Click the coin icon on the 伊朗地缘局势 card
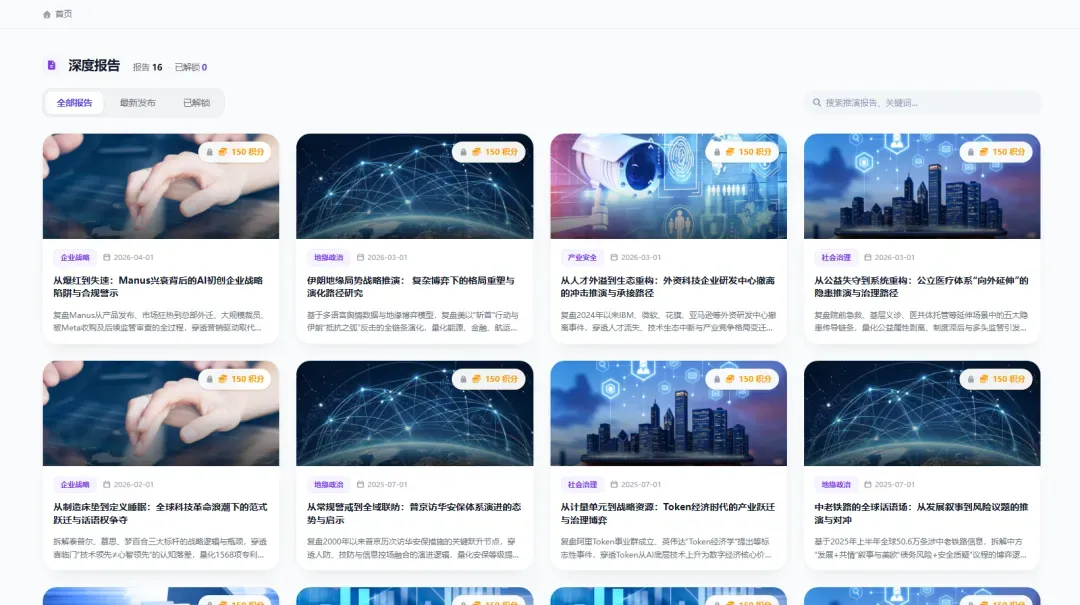 476,152
